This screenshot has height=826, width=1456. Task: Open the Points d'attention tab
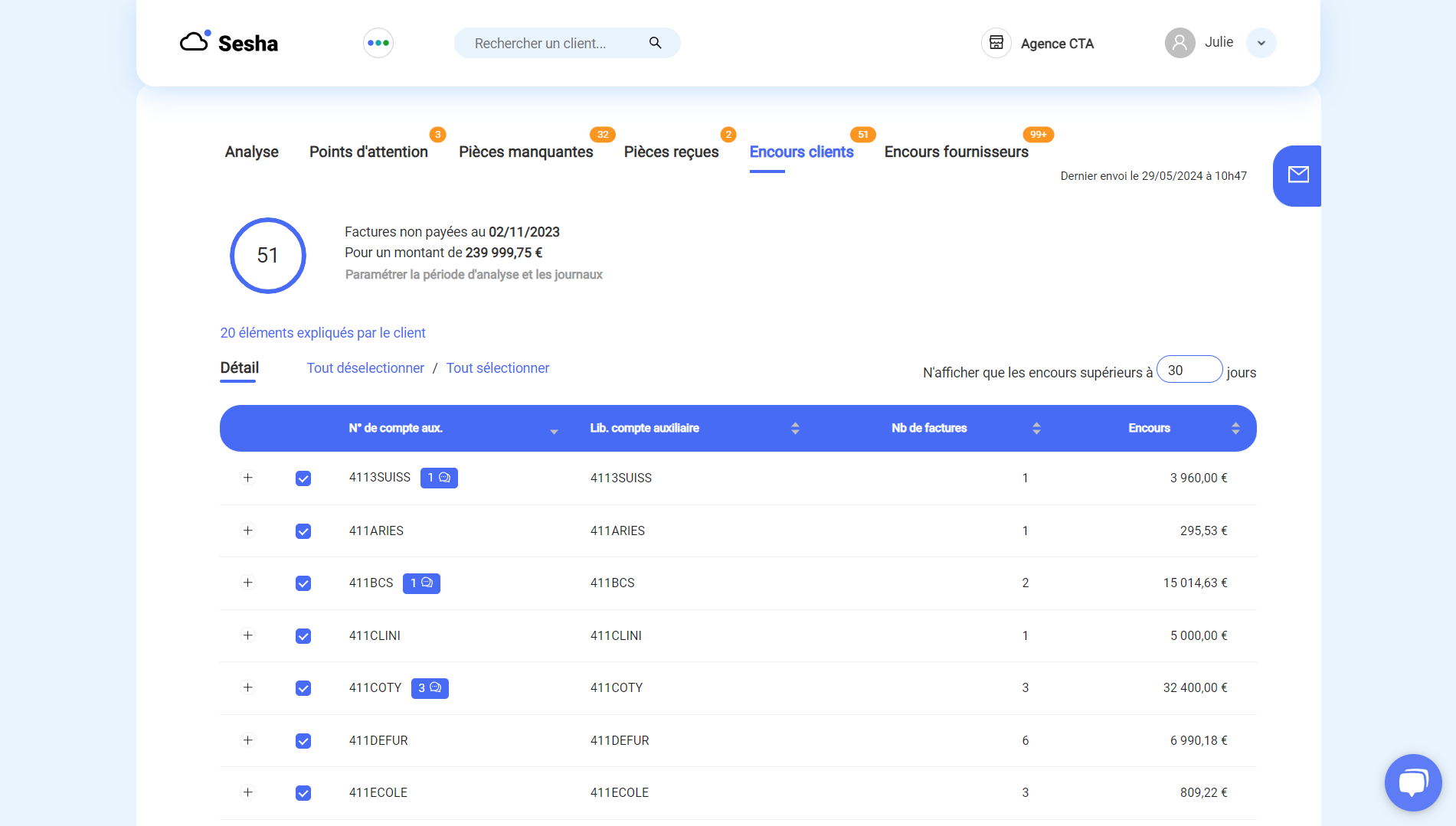pyautogui.click(x=368, y=152)
